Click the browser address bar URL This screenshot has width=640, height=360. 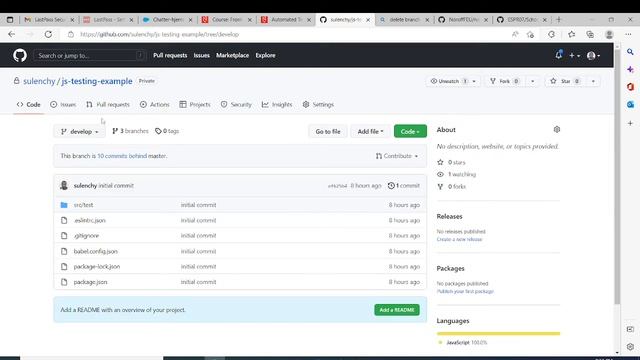pyautogui.click(x=160, y=34)
